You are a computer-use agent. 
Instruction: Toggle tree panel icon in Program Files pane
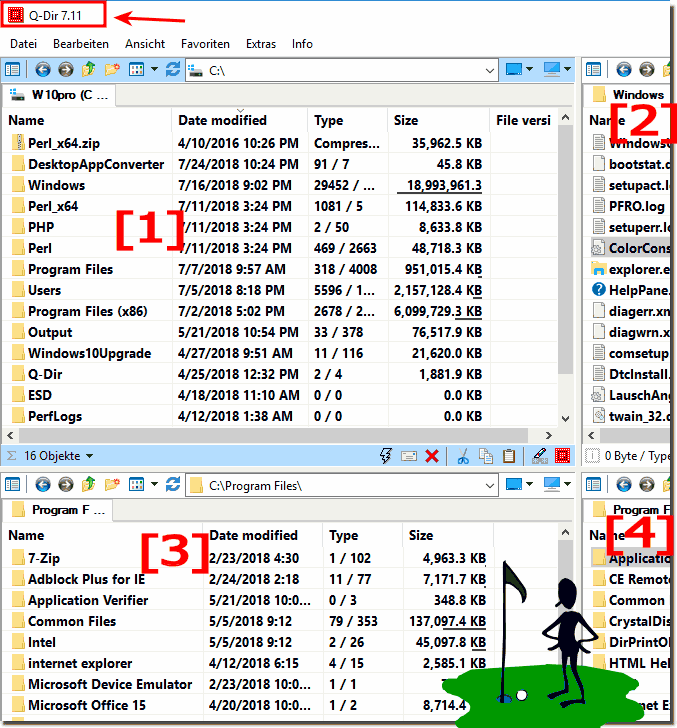click(x=13, y=485)
